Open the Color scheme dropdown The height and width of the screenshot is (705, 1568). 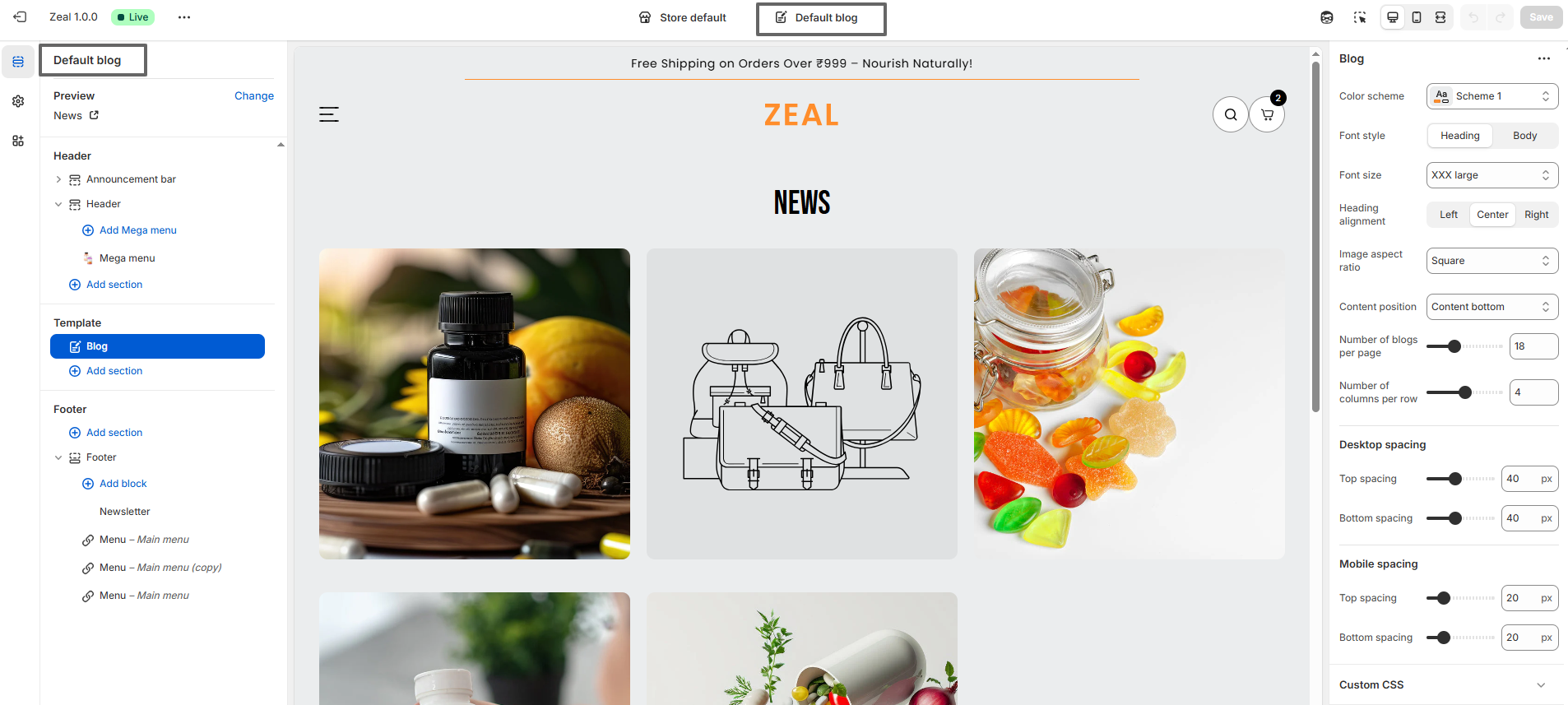point(1492,96)
